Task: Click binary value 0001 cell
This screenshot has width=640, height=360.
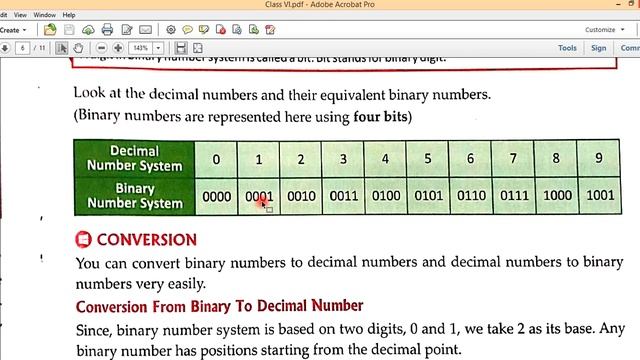Action: point(259,196)
